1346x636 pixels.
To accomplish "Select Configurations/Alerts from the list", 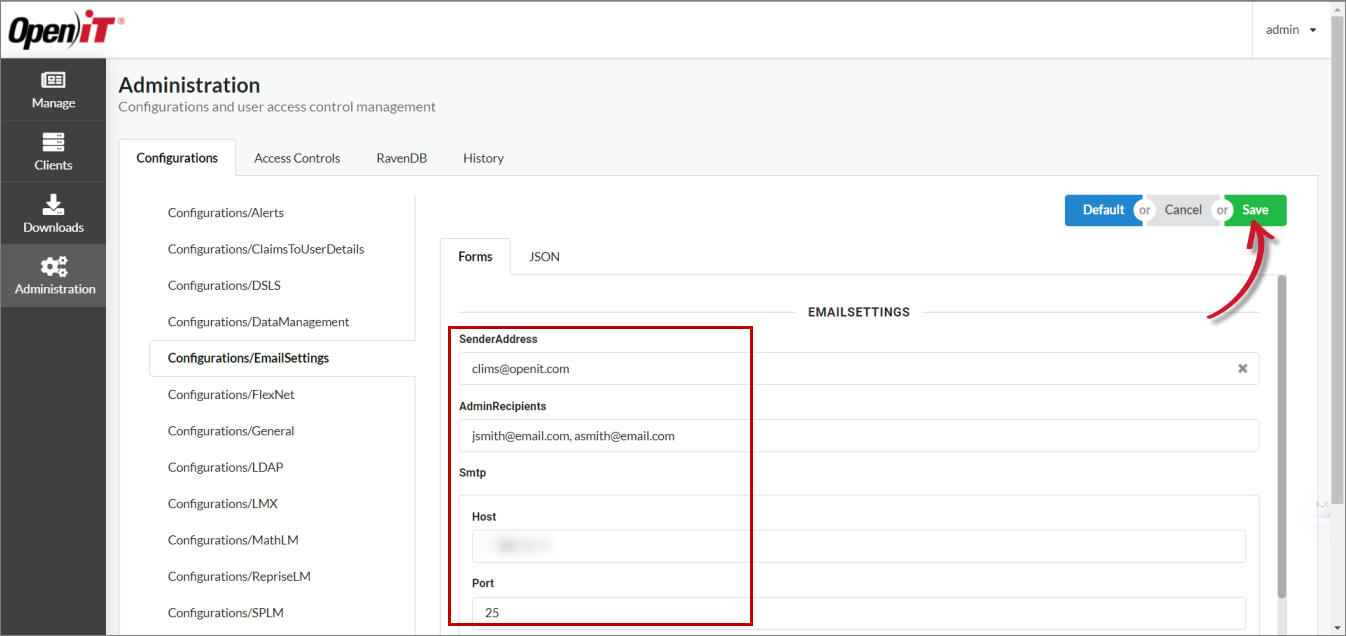I will 225,212.
